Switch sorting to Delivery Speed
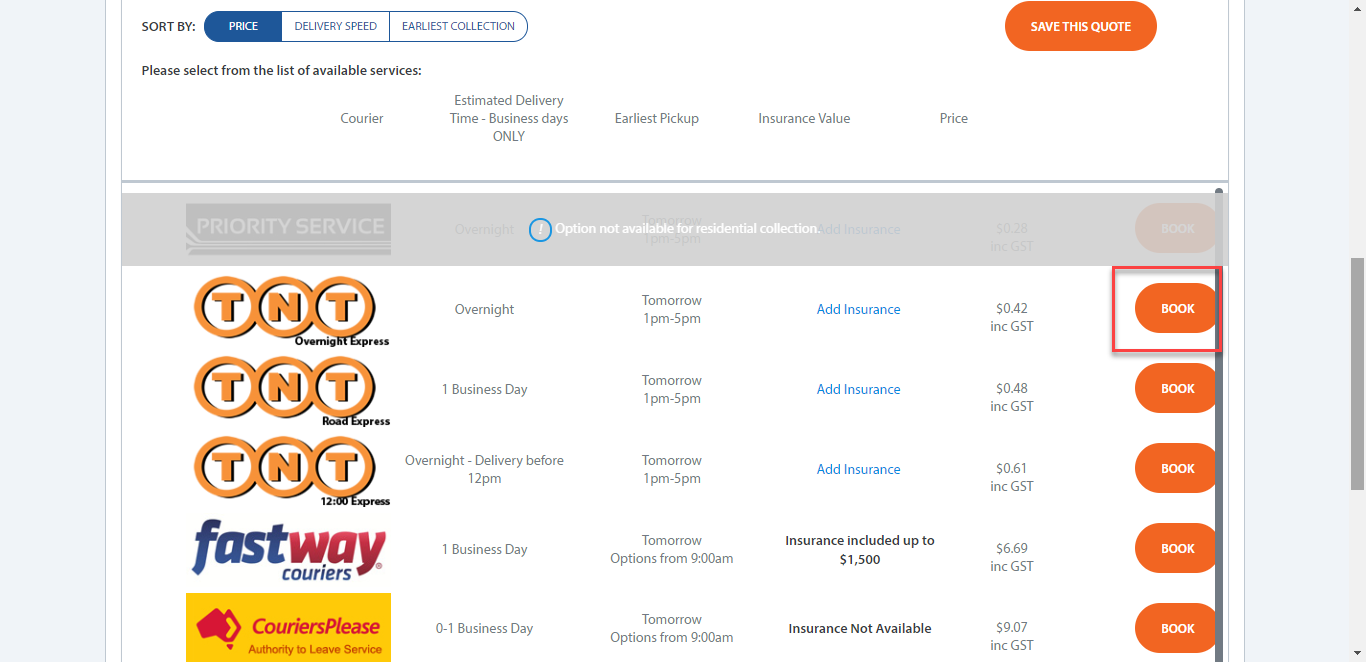This screenshot has width=1366, height=662. [x=335, y=26]
